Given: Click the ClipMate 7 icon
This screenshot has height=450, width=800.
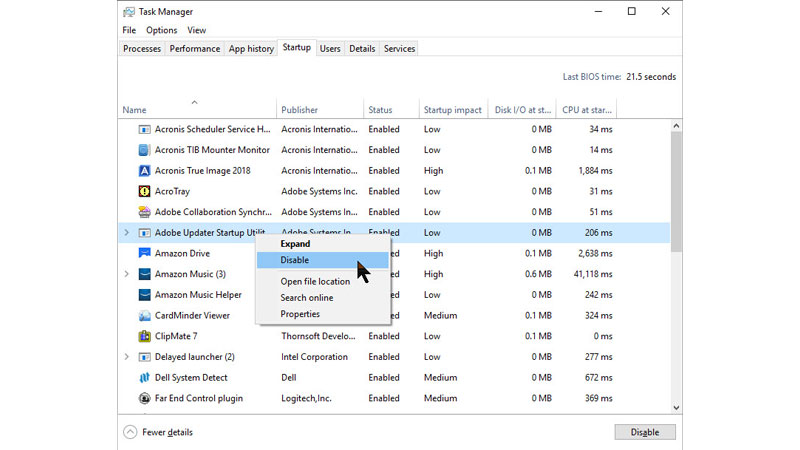Looking at the screenshot, I should tap(144, 336).
